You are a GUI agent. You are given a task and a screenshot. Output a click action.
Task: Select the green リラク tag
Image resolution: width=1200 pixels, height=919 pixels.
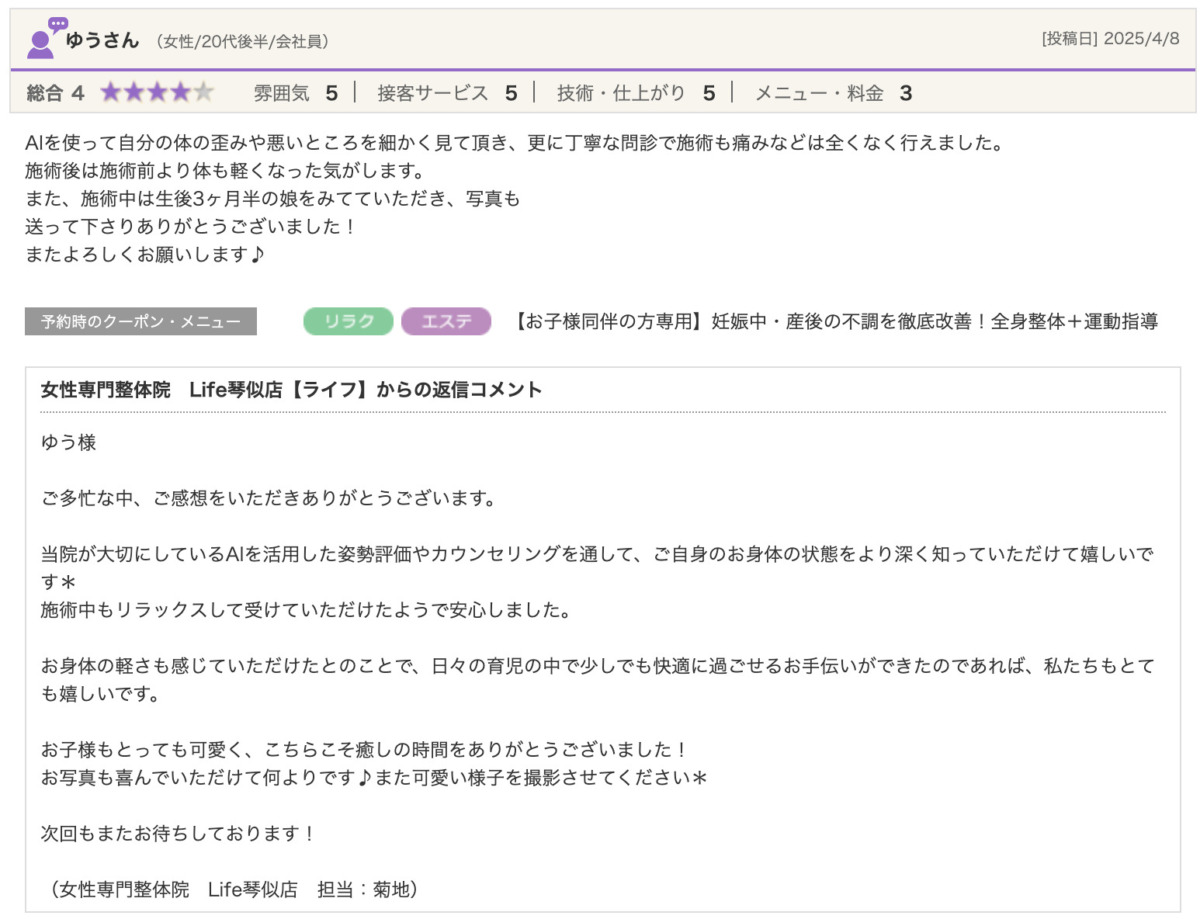pos(348,321)
